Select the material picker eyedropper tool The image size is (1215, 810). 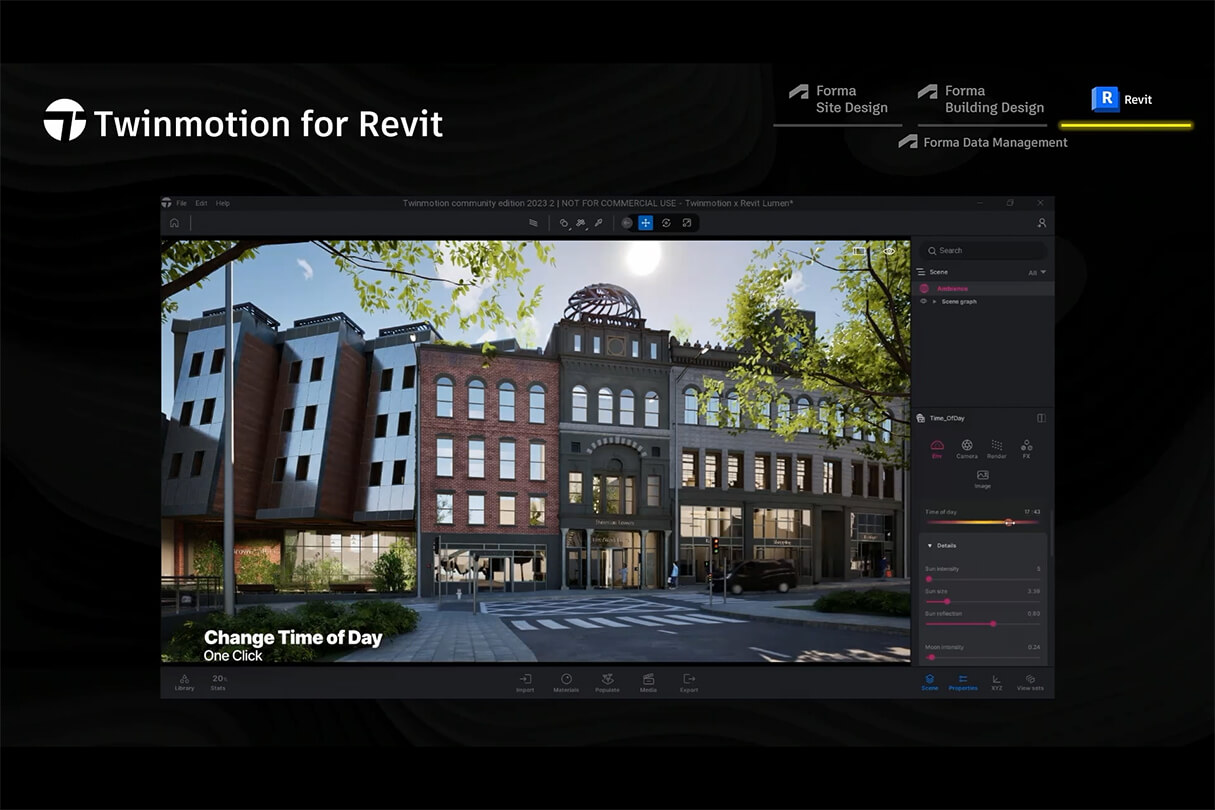[x=599, y=223]
